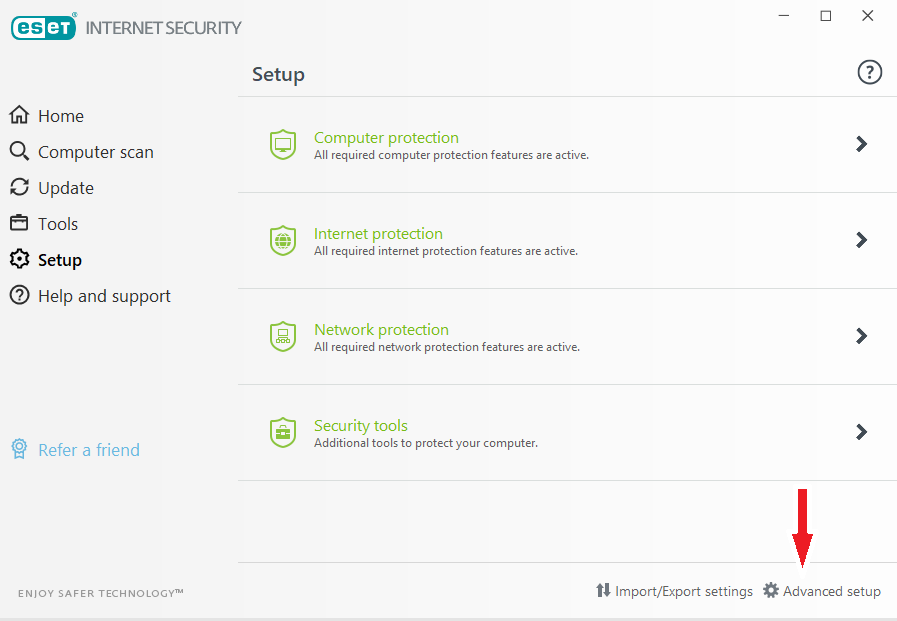Click the Advanced setup link
897x621 pixels.
pyautogui.click(x=831, y=591)
